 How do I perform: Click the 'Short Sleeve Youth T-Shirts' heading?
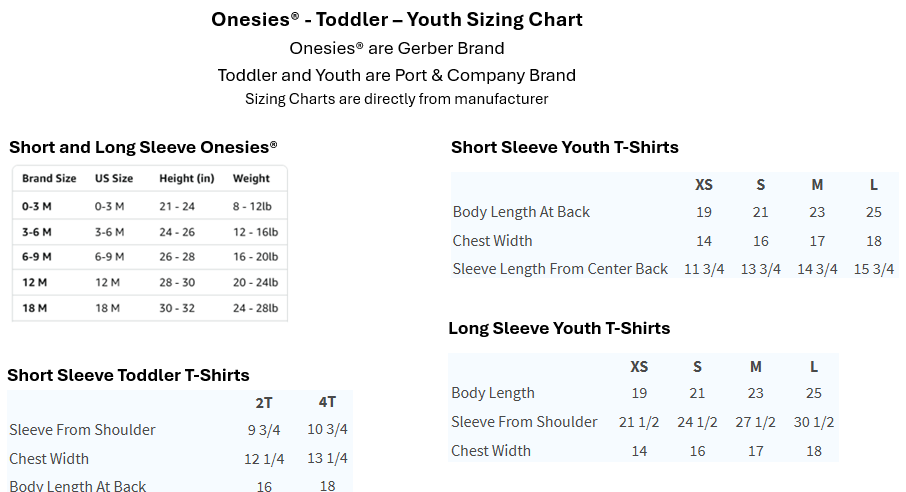click(565, 147)
